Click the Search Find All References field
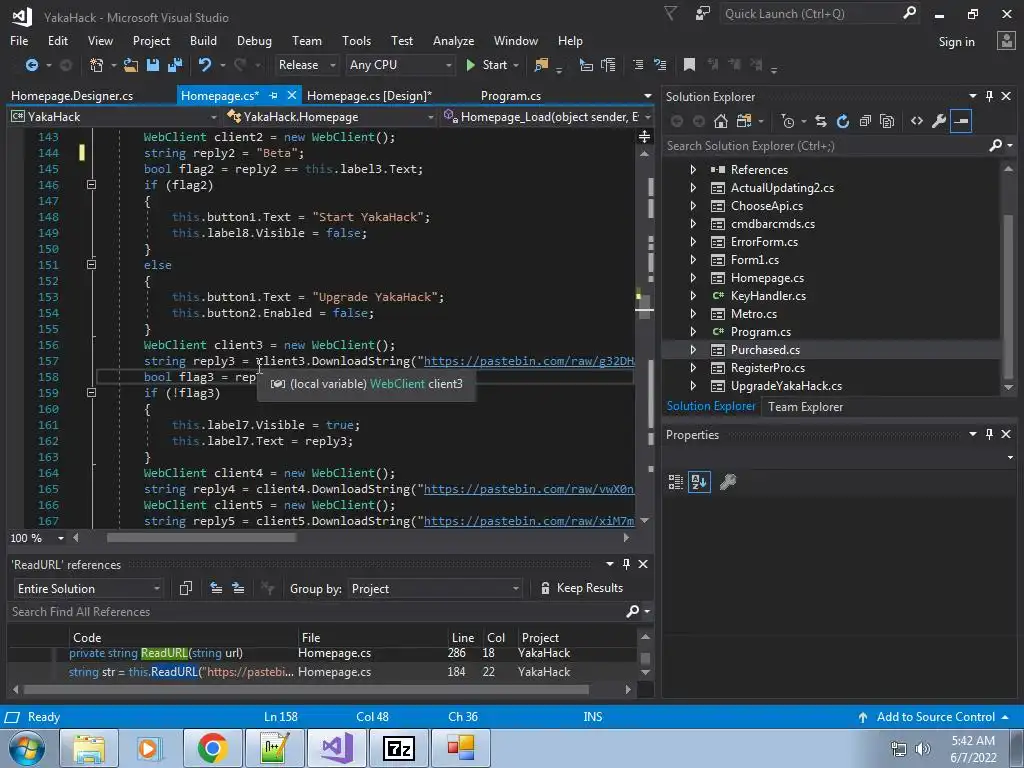1024x768 pixels. point(317,612)
